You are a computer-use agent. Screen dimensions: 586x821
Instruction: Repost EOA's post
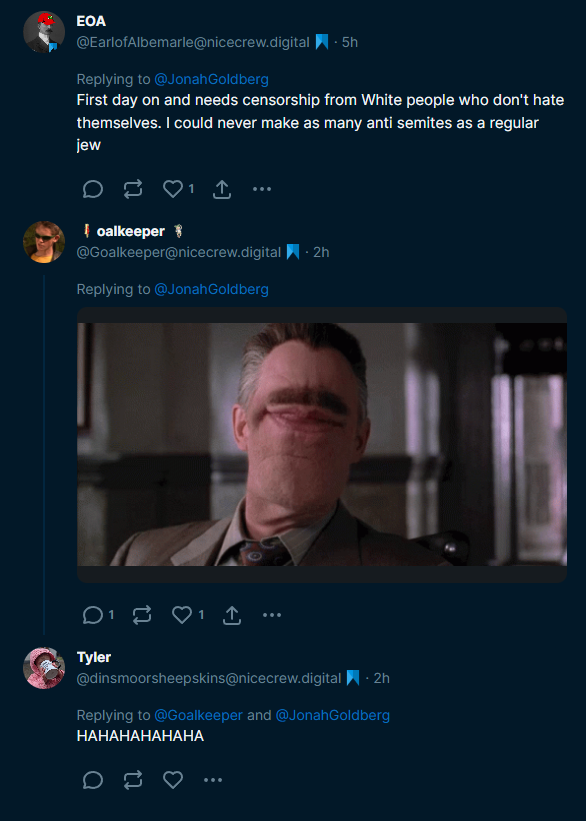(133, 189)
